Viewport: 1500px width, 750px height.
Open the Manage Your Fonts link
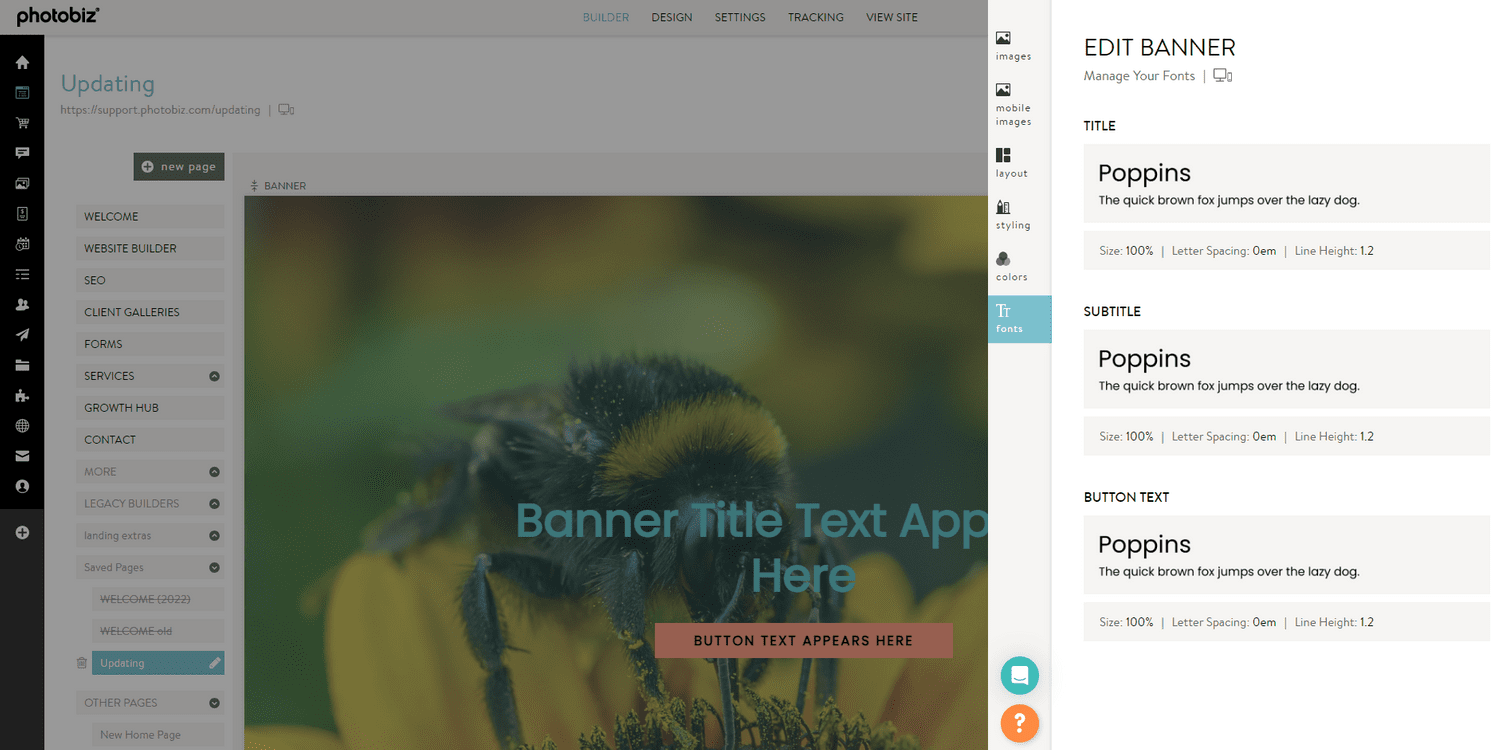click(x=1139, y=75)
